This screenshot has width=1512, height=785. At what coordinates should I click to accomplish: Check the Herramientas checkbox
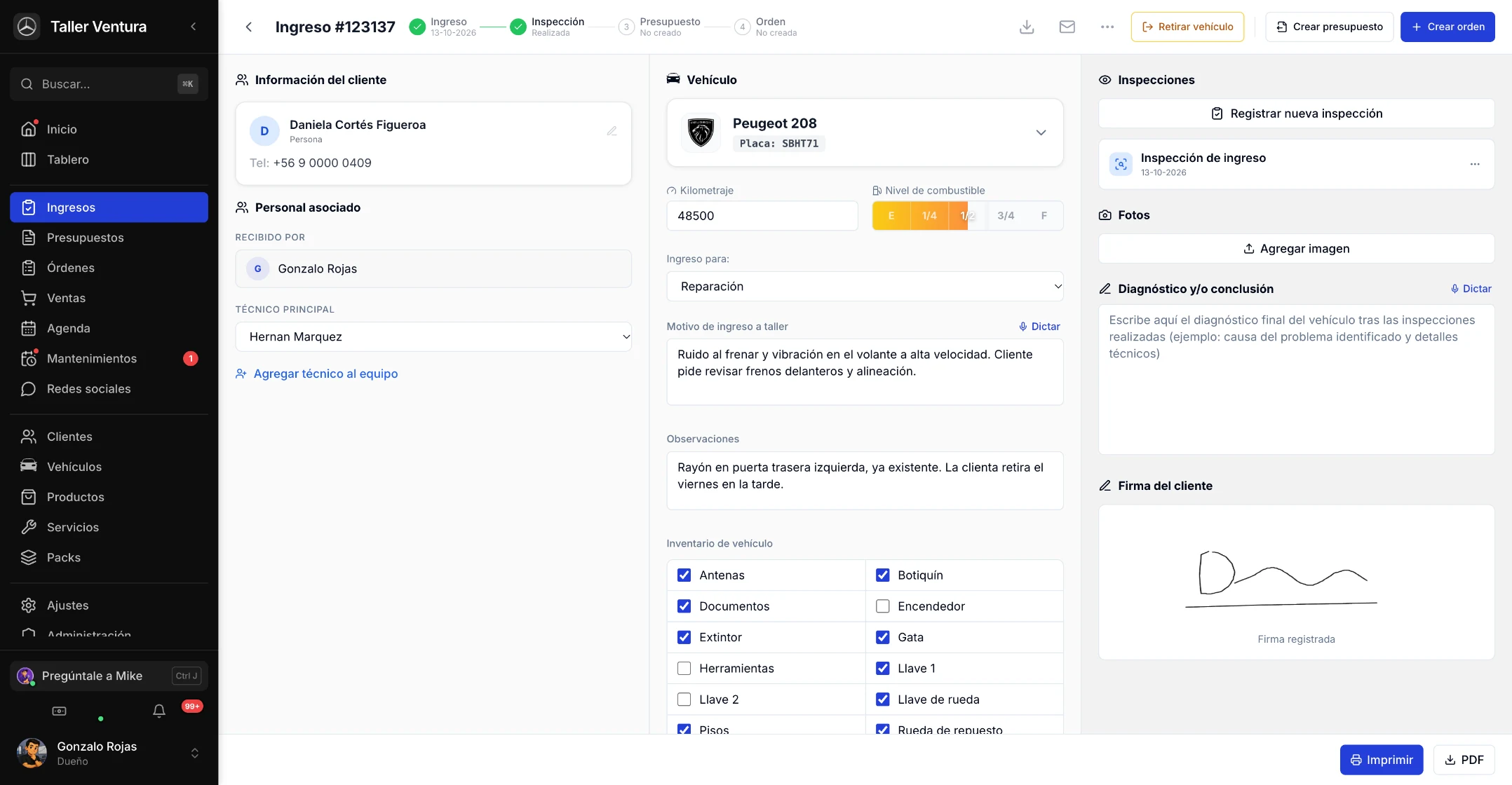point(684,669)
